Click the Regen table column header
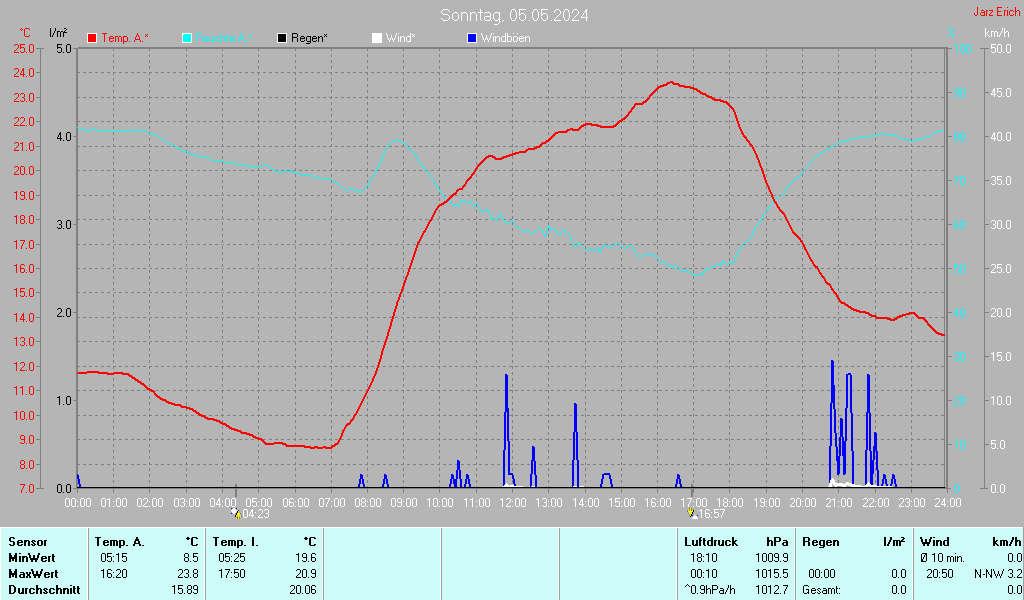The image size is (1024, 600). tap(820, 542)
